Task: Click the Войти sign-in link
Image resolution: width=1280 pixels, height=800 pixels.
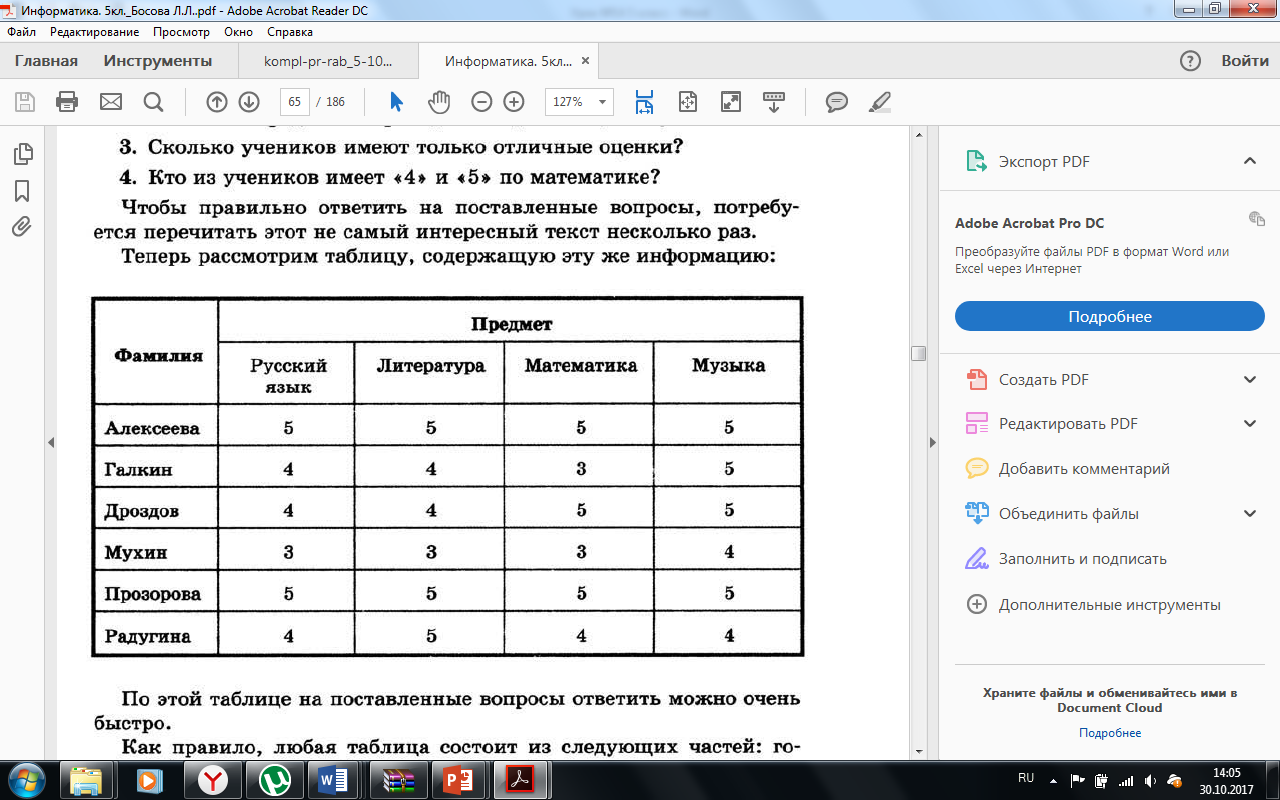Action: (1245, 61)
